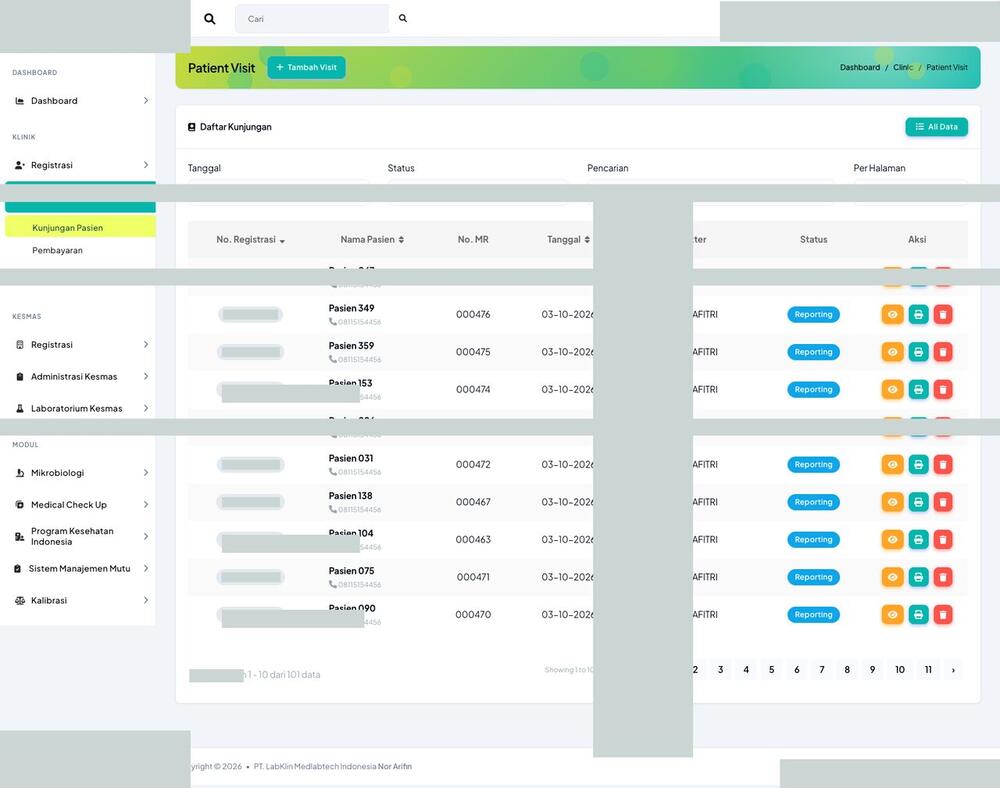Click Mikrobiologi microscope icon
The image size is (1000, 788).
(20, 473)
